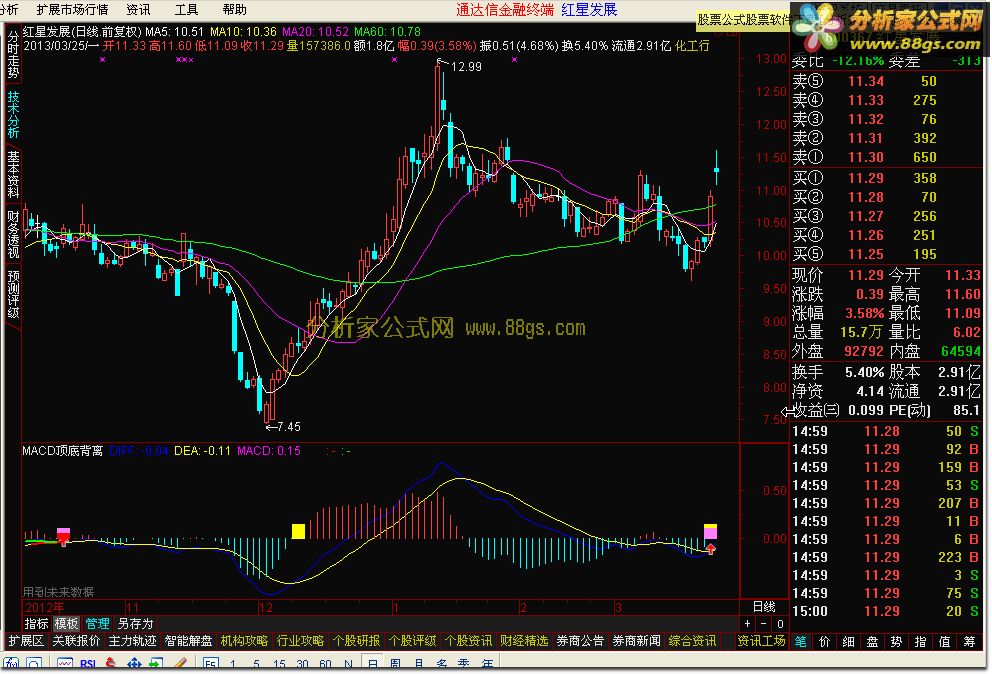Open the 帮助 menu
The width and height of the screenshot is (992, 674).
point(235,9)
